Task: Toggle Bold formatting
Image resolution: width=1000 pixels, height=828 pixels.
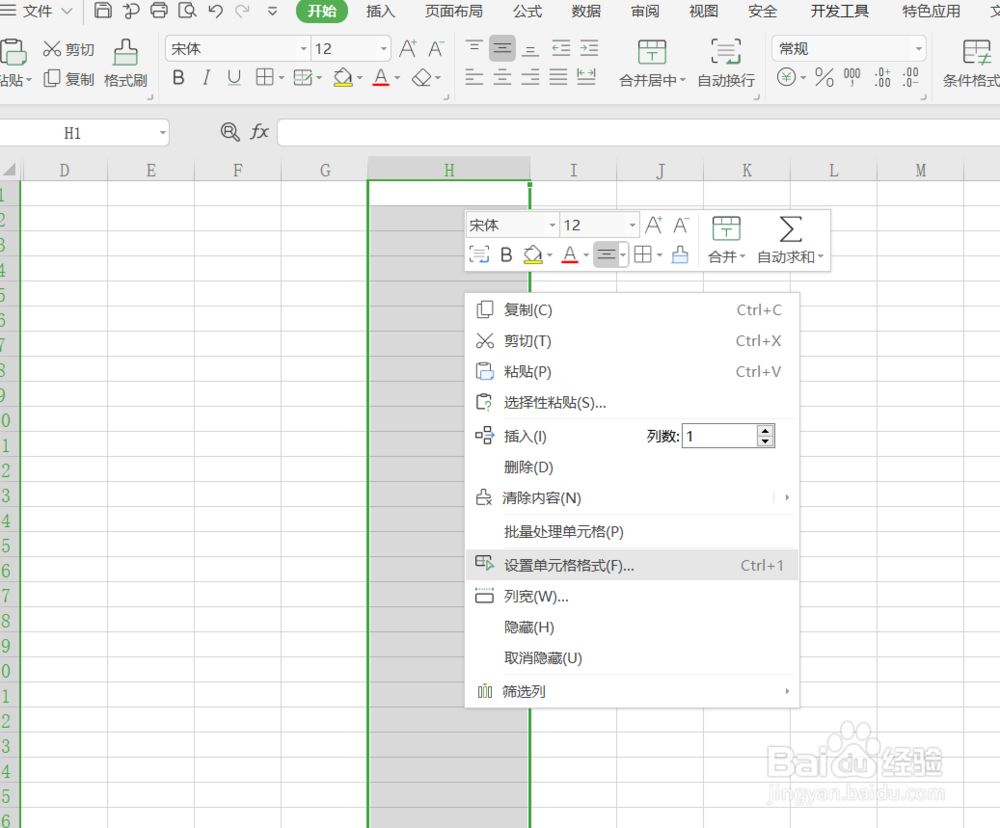Action: [178, 77]
